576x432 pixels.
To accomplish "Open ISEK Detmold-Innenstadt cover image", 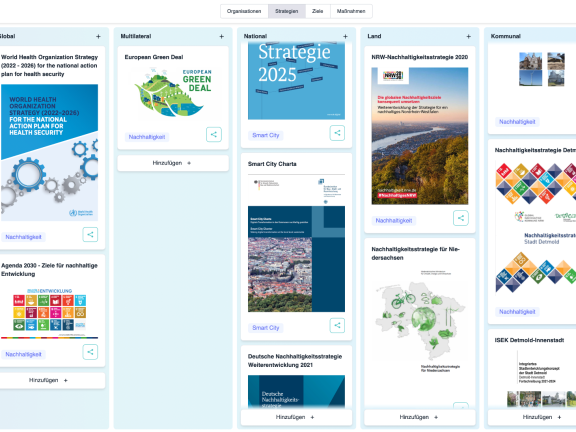I will tap(536, 378).
